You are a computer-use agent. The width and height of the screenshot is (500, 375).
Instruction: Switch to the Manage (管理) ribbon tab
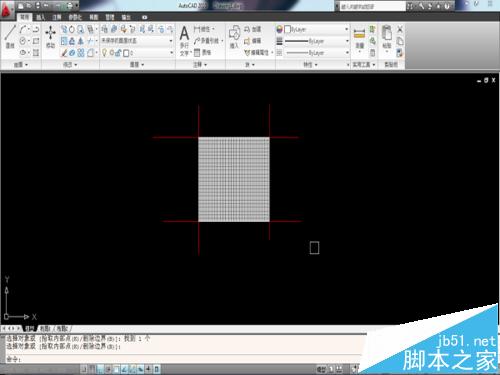tap(110, 17)
